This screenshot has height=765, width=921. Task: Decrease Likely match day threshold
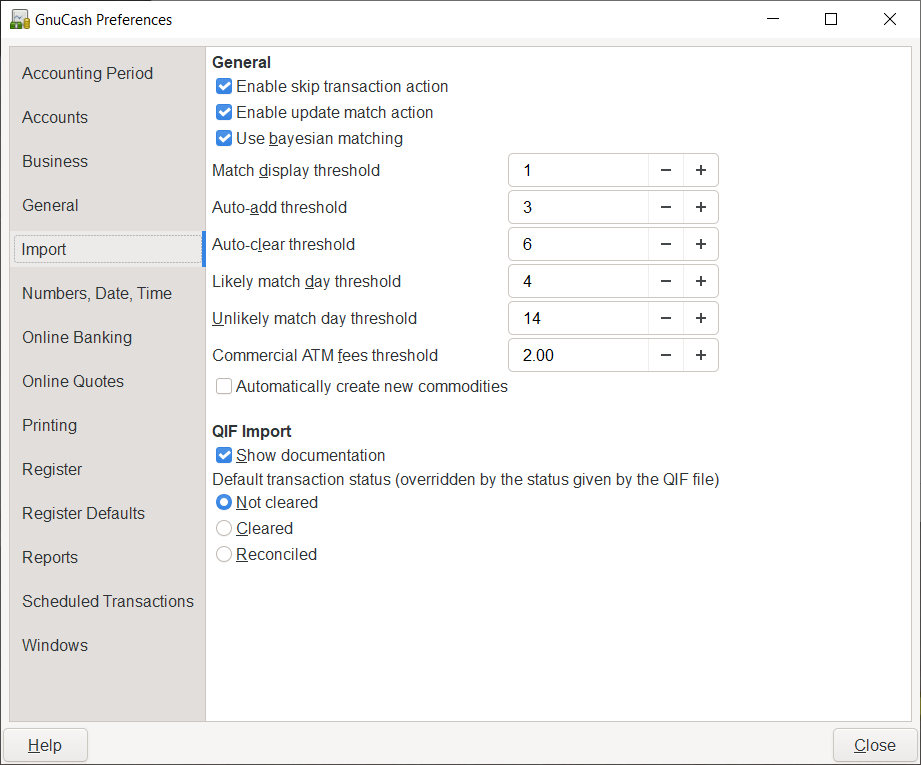tap(666, 282)
